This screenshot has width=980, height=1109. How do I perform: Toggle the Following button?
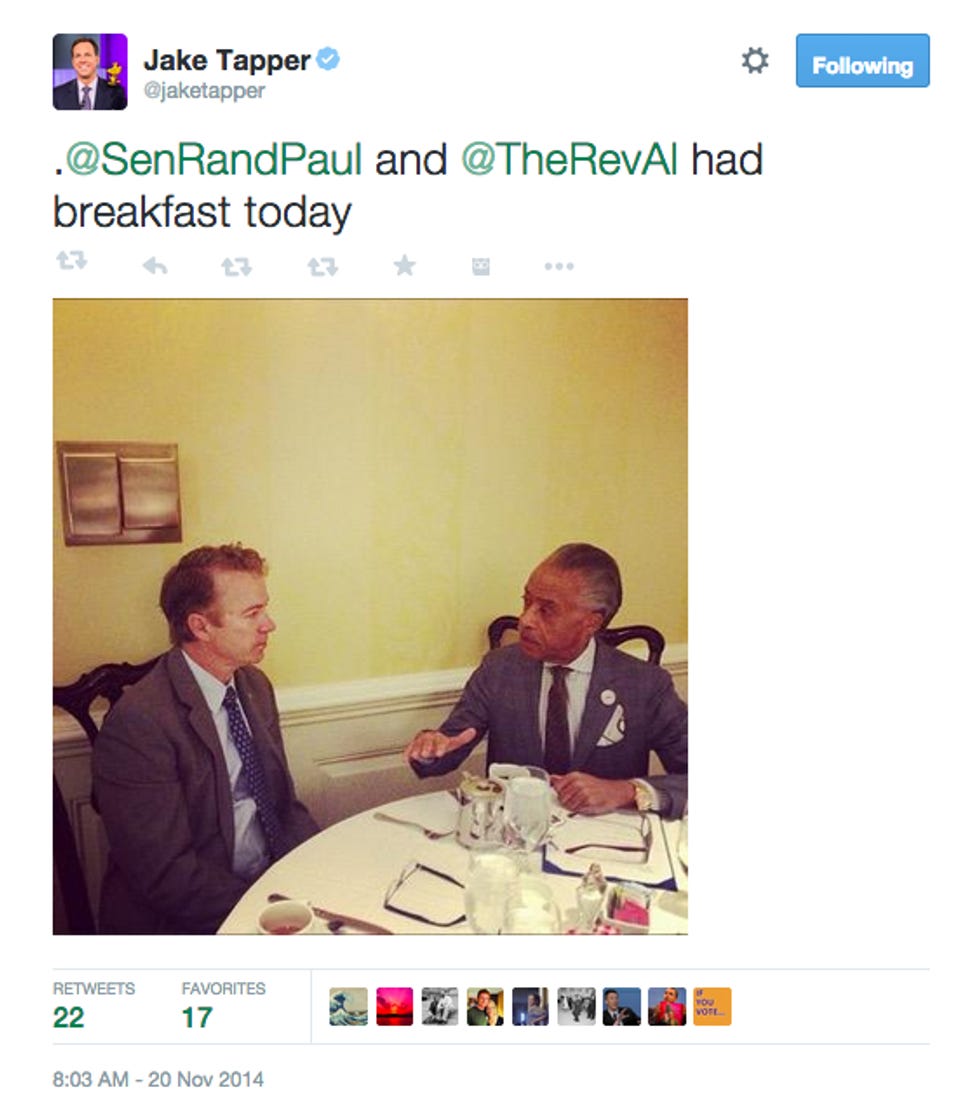click(863, 61)
